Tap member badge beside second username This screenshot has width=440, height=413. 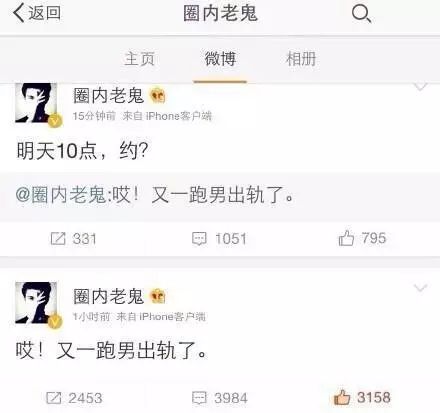click(x=158, y=296)
